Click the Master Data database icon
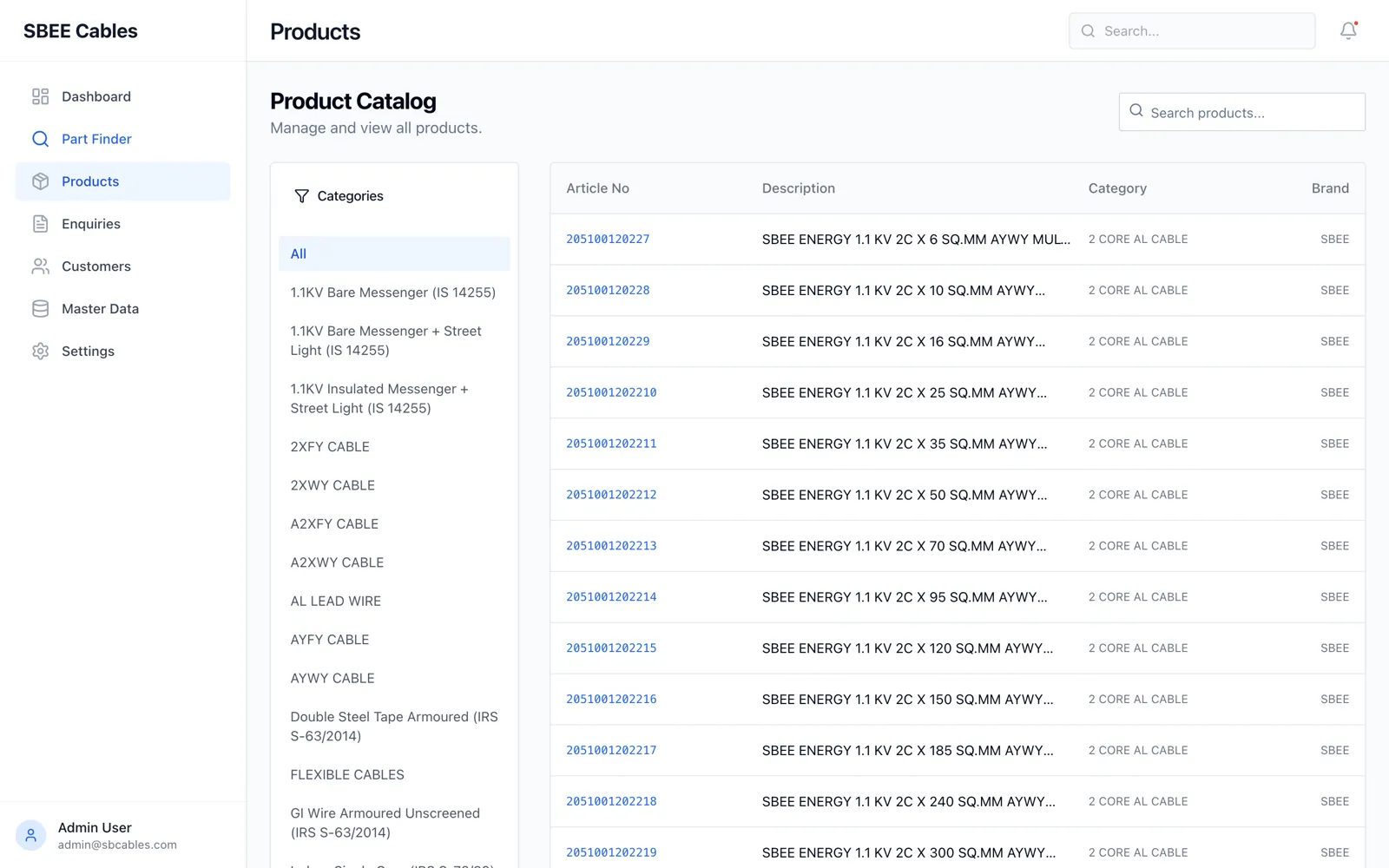The image size is (1389, 868). (x=40, y=309)
